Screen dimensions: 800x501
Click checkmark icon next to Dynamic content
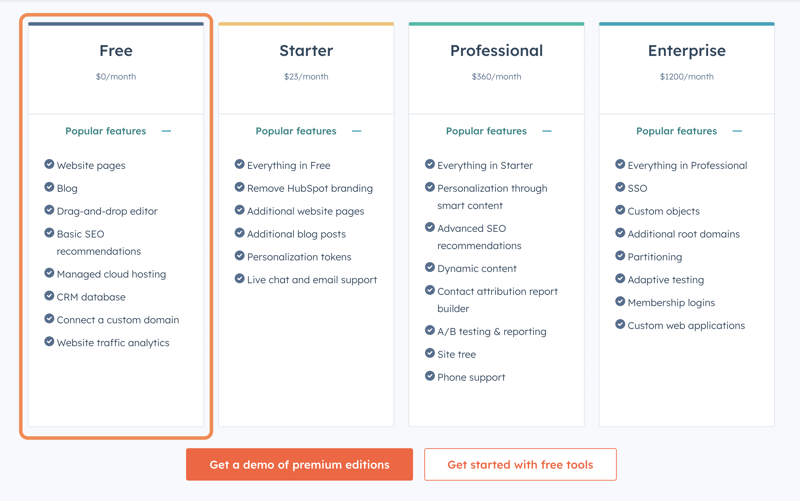tap(430, 267)
